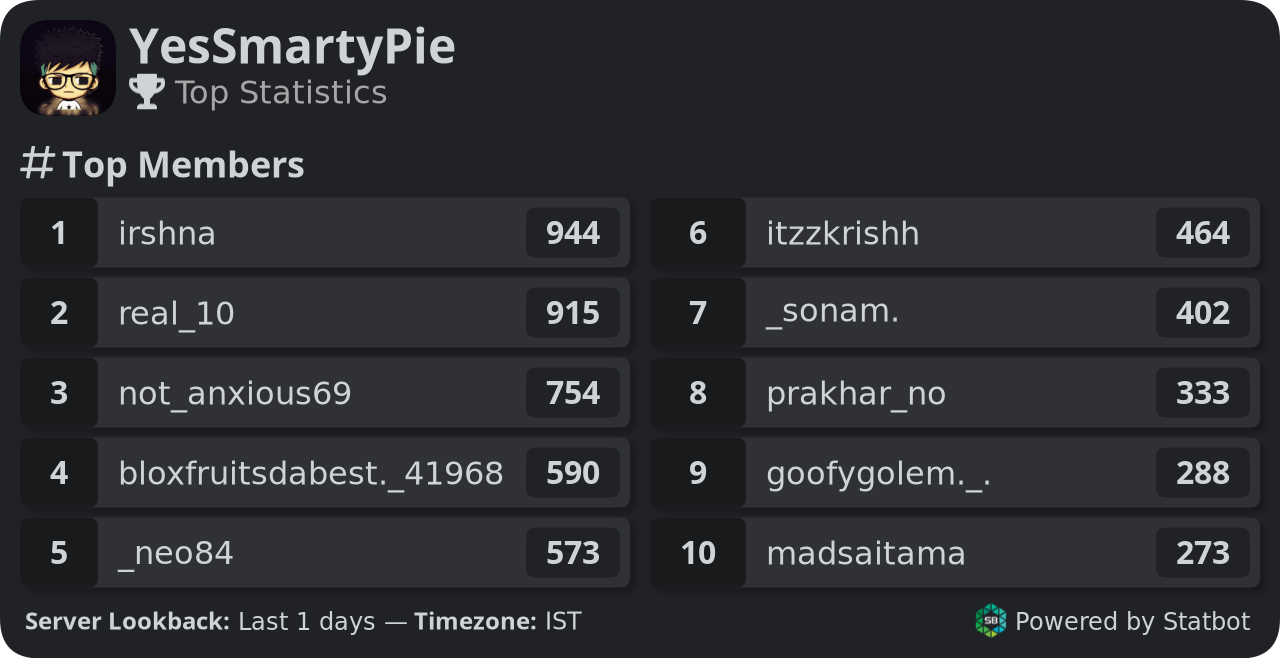Click the 944 message count badge

[573, 233]
